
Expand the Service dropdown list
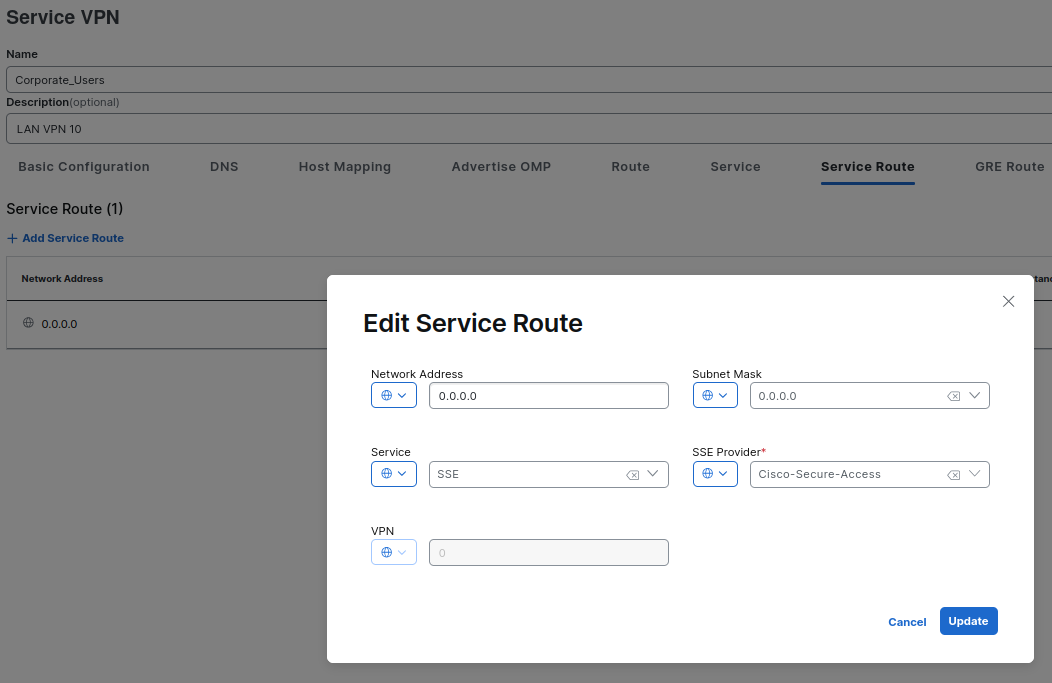click(653, 474)
